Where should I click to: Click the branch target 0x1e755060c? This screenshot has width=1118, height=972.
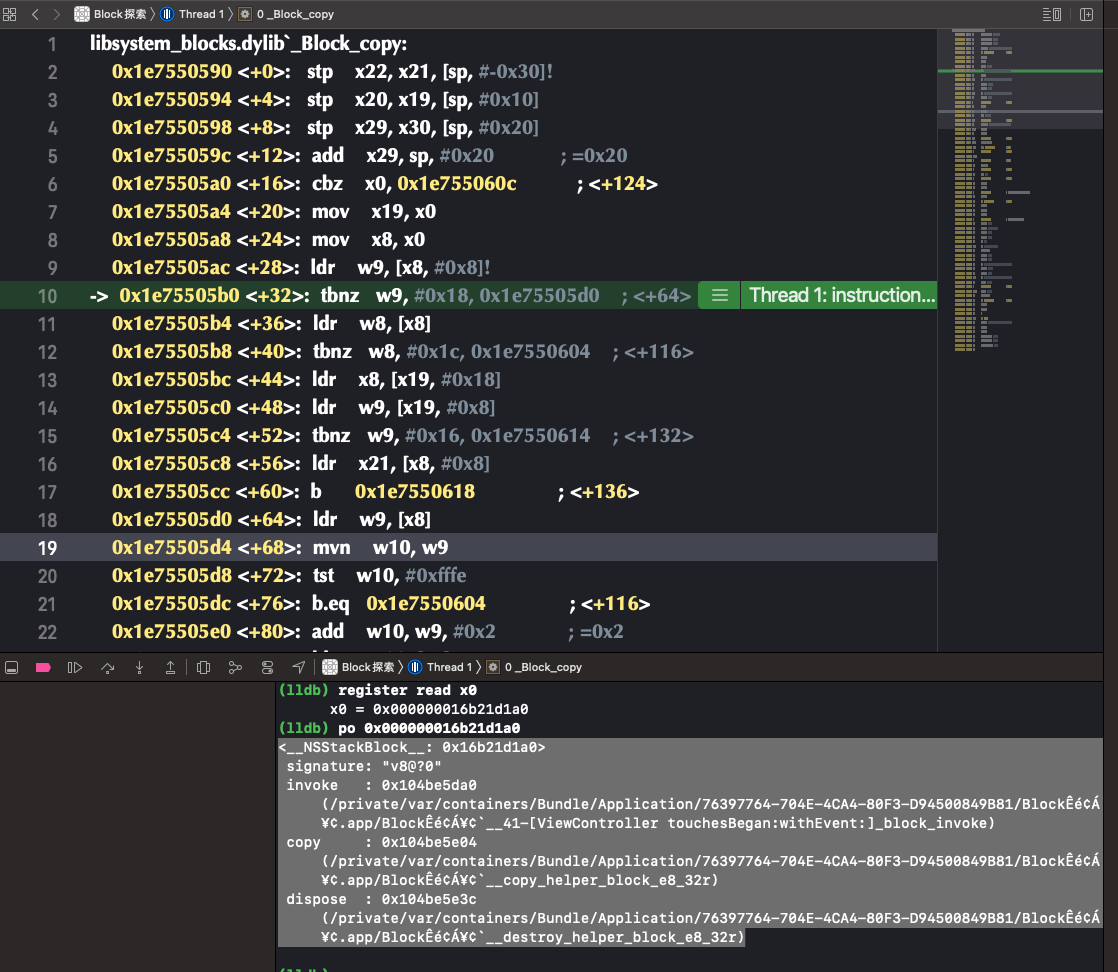(457, 184)
